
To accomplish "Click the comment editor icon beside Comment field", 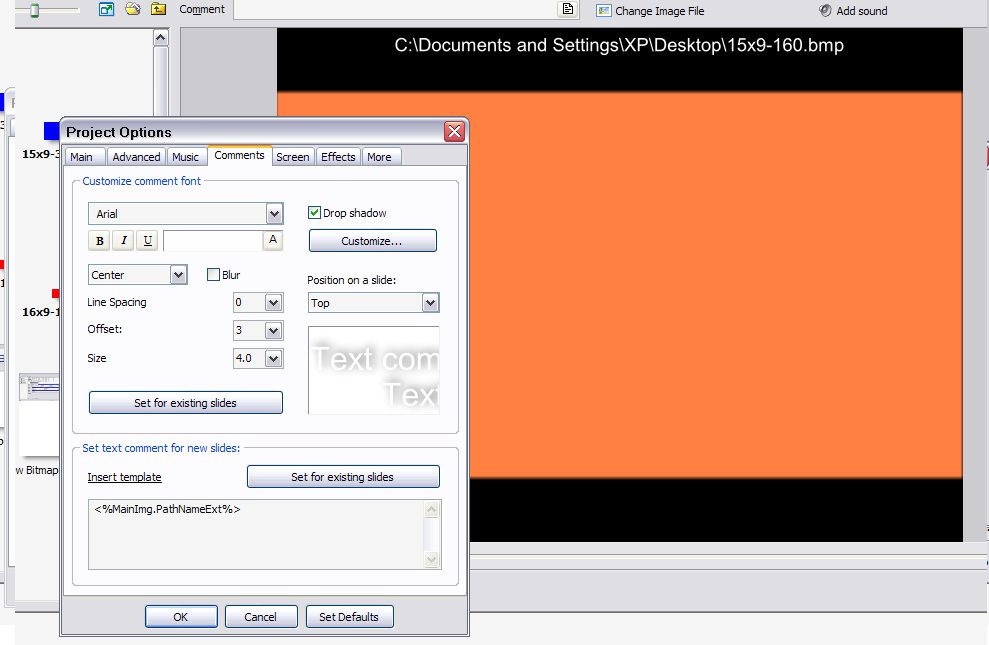I will coord(567,10).
